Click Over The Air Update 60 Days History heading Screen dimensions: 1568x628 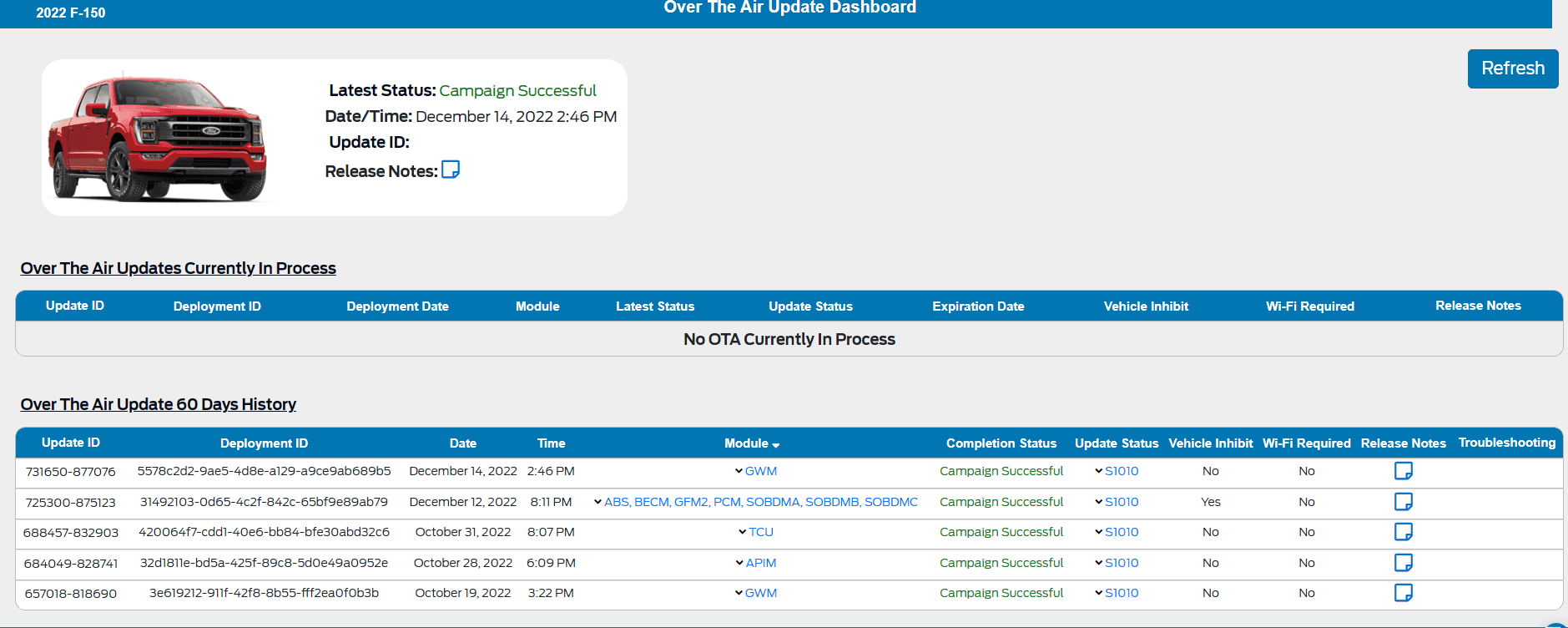pyautogui.click(x=159, y=404)
